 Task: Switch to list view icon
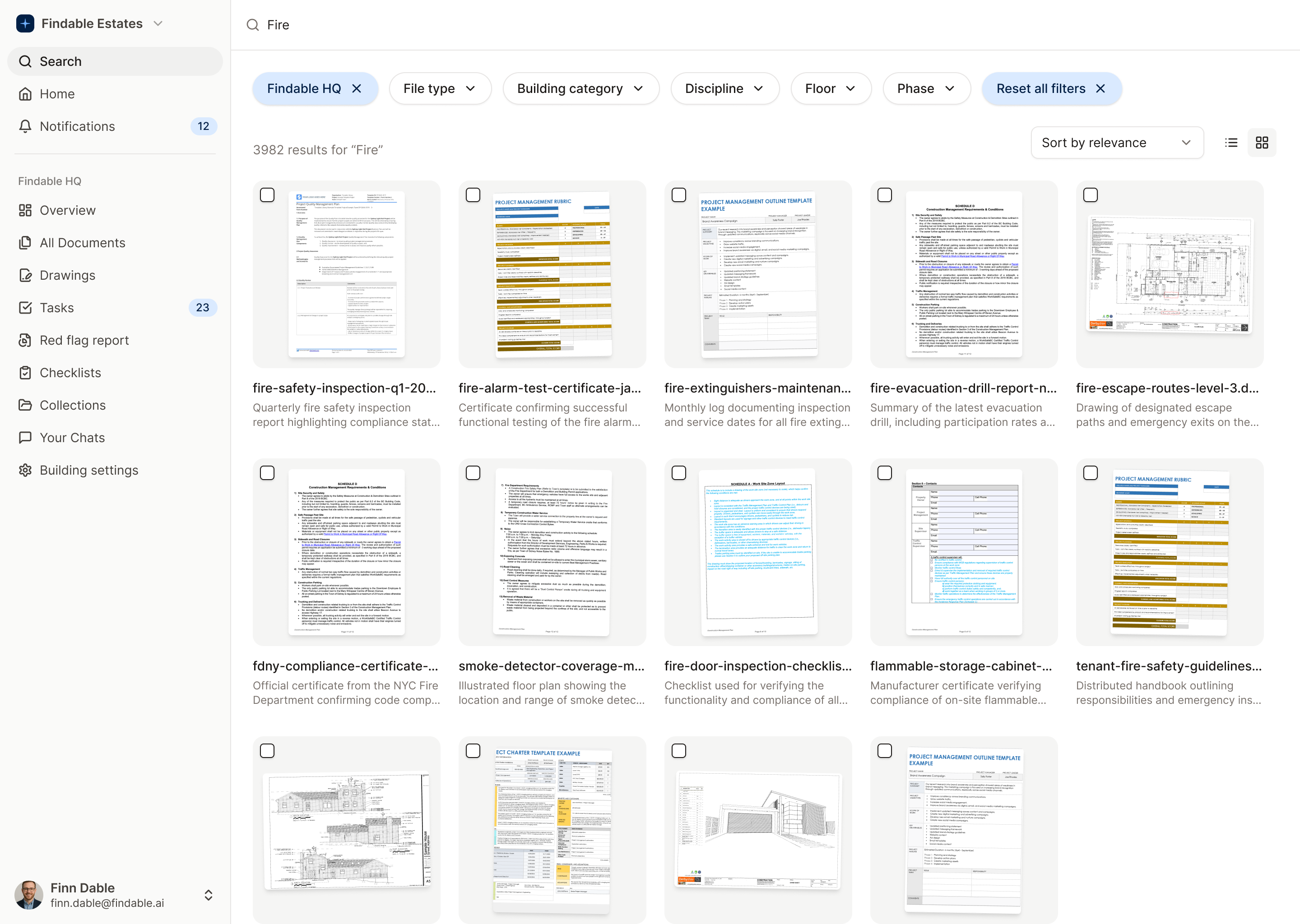point(1231,143)
